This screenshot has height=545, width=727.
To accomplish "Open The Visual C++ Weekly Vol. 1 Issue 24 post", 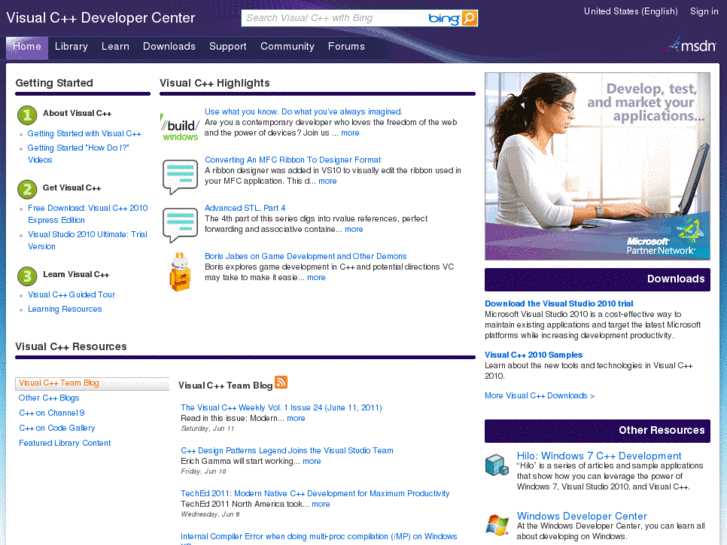I will [281, 408].
